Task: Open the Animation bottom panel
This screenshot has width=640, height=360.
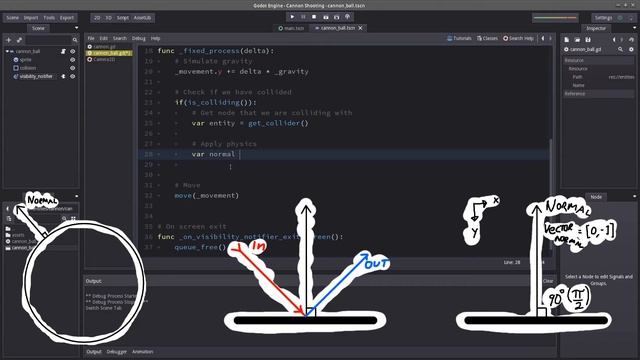Action: pyautogui.click(x=142, y=351)
